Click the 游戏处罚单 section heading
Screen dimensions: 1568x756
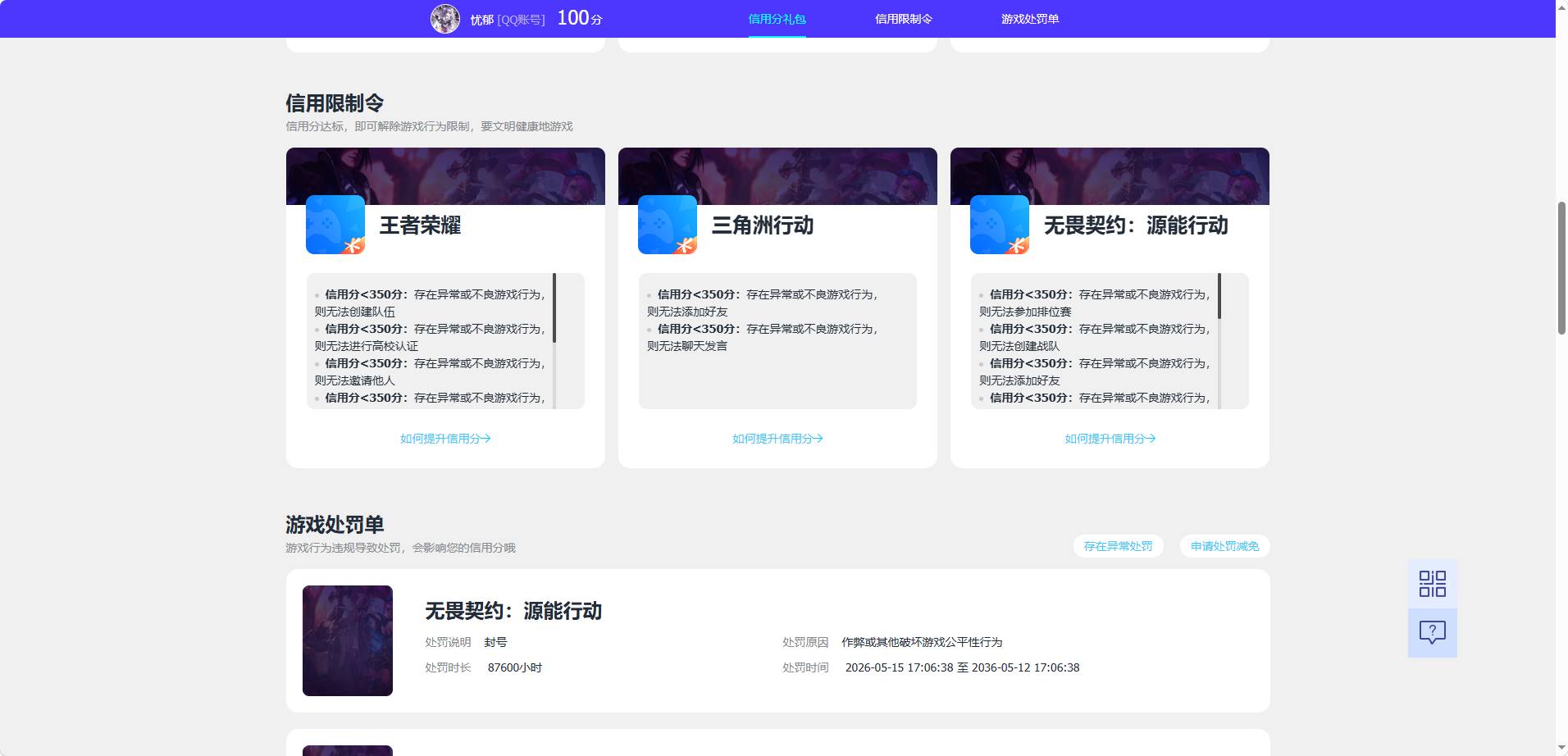[335, 525]
